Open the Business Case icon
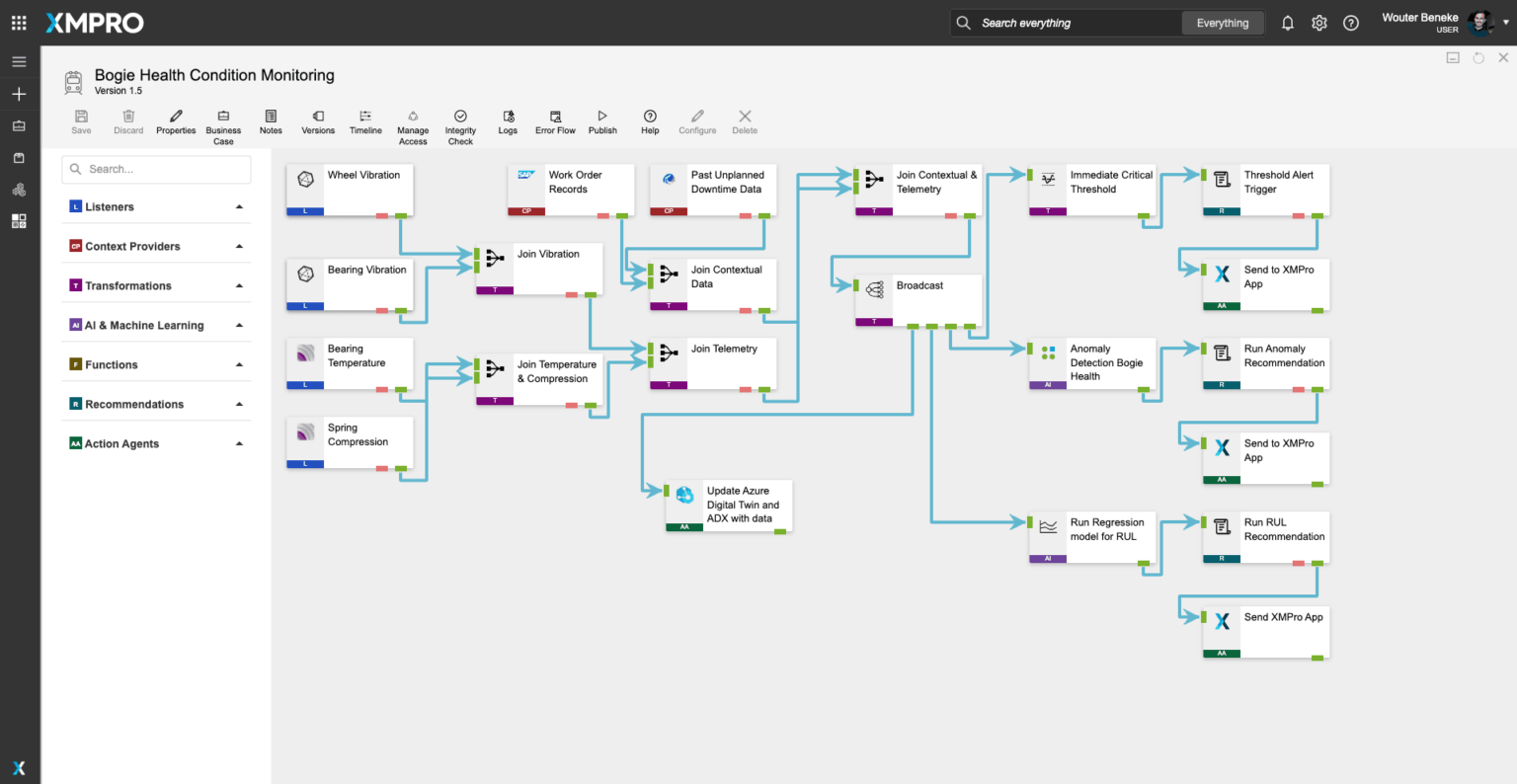 [223, 117]
